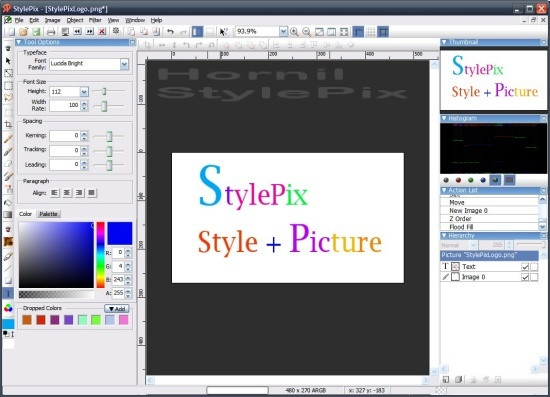550x397 pixels.
Task: Click the Add dropped color button
Action: tap(117, 309)
